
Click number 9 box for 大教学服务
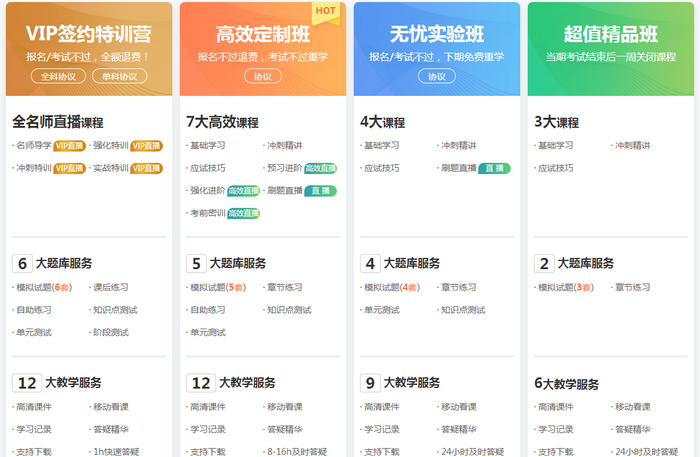point(370,382)
